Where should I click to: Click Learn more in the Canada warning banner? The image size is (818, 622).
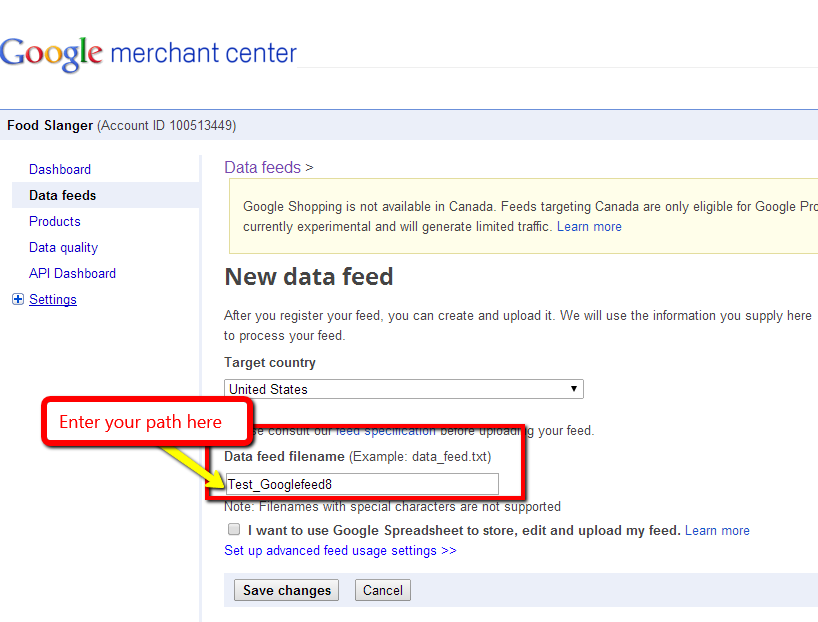(x=589, y=226)
